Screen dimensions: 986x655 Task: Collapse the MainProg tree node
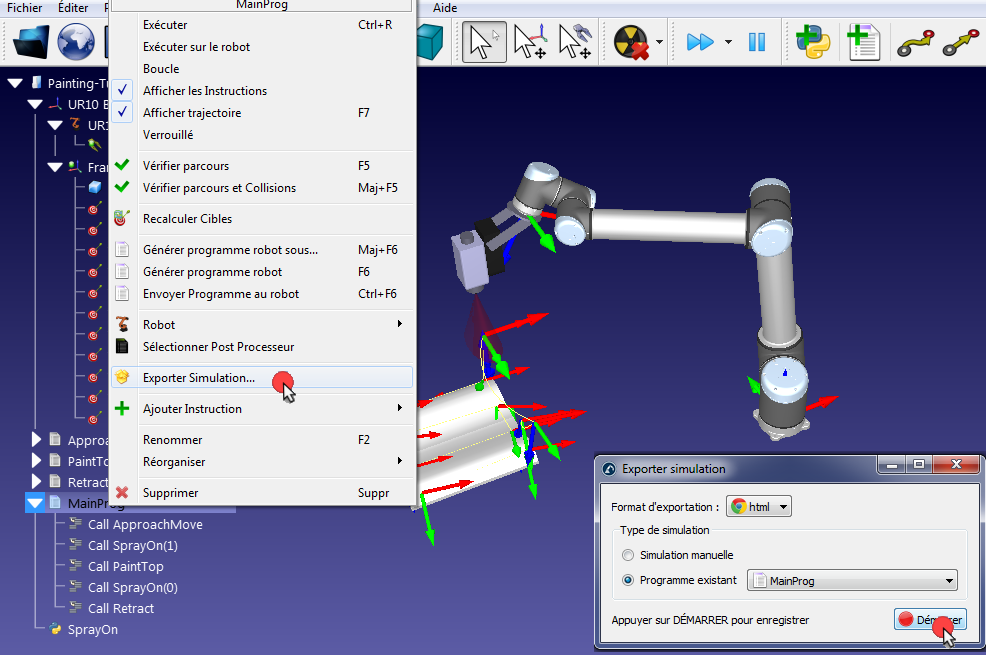pos(35,503)
